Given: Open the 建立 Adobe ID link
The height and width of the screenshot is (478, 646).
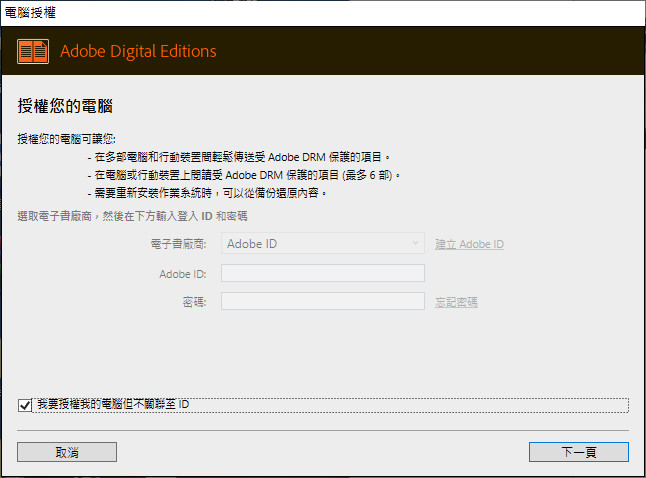Looking at the screenshot, I should [469, 244].
